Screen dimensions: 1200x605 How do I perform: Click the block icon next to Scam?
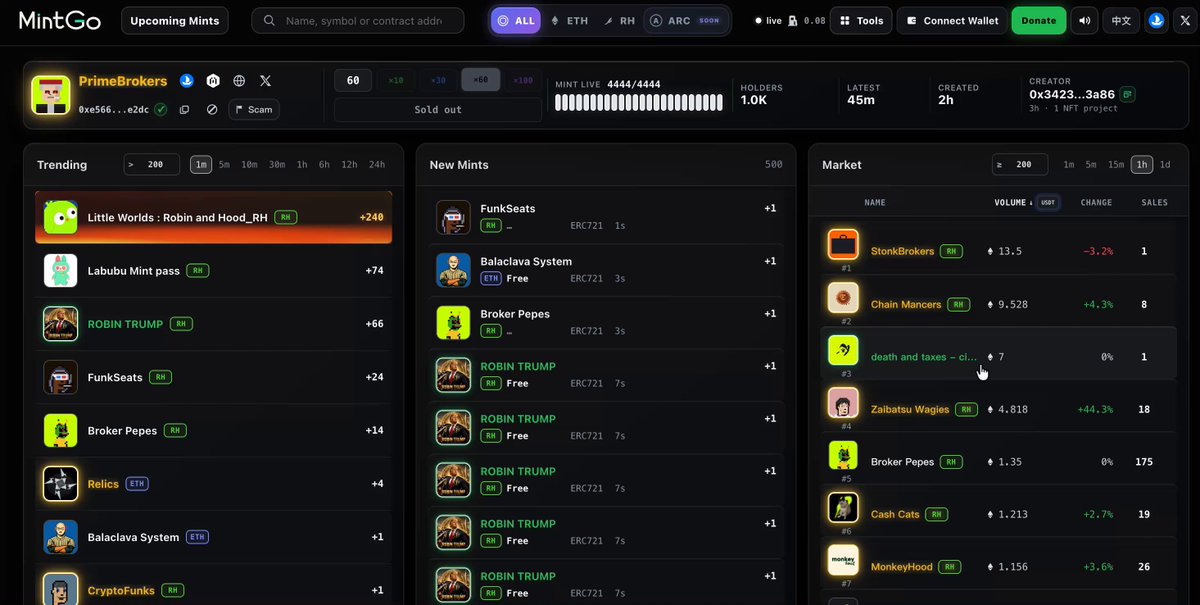(212, 109)
